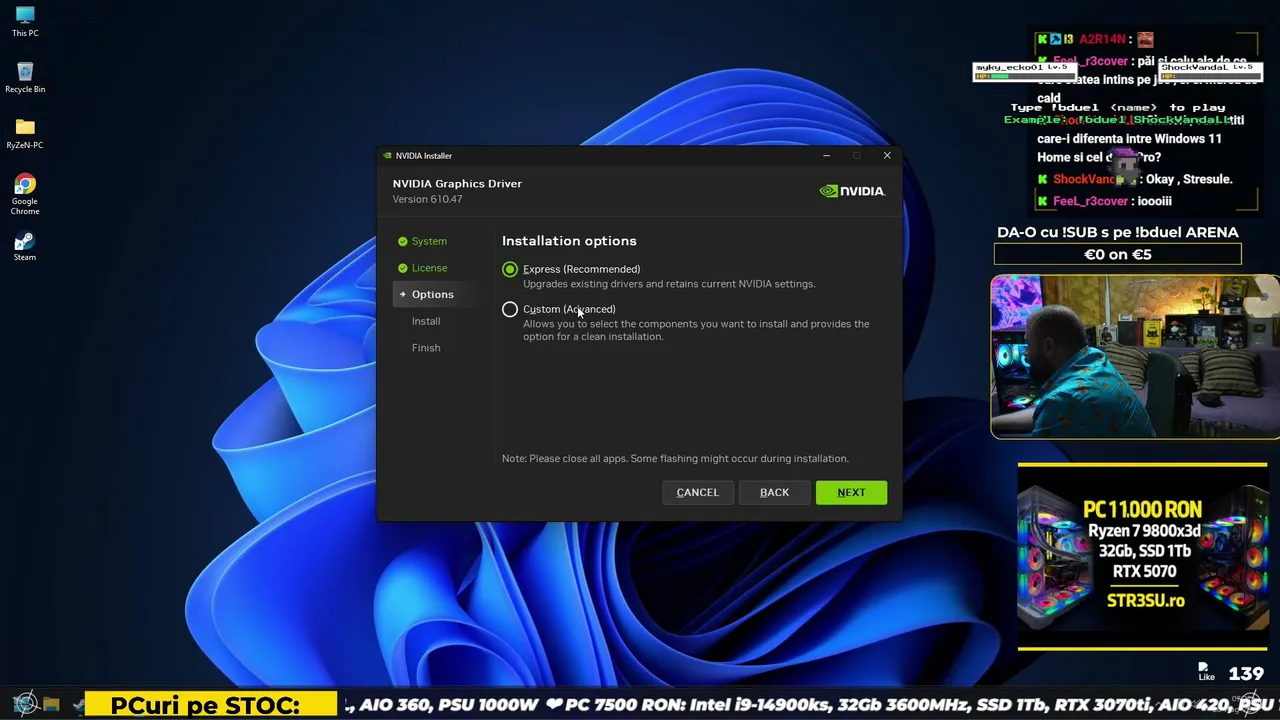Click the "PCuri pe STOC:" yellow label
1280x720 pixels.
212,705
